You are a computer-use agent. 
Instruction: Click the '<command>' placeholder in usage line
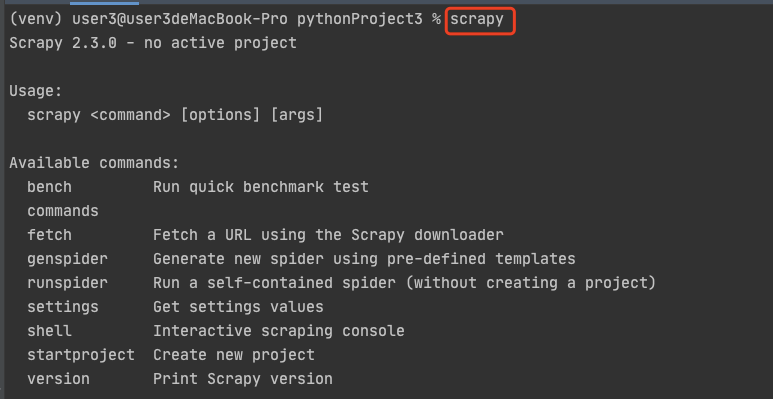[130, 115]
